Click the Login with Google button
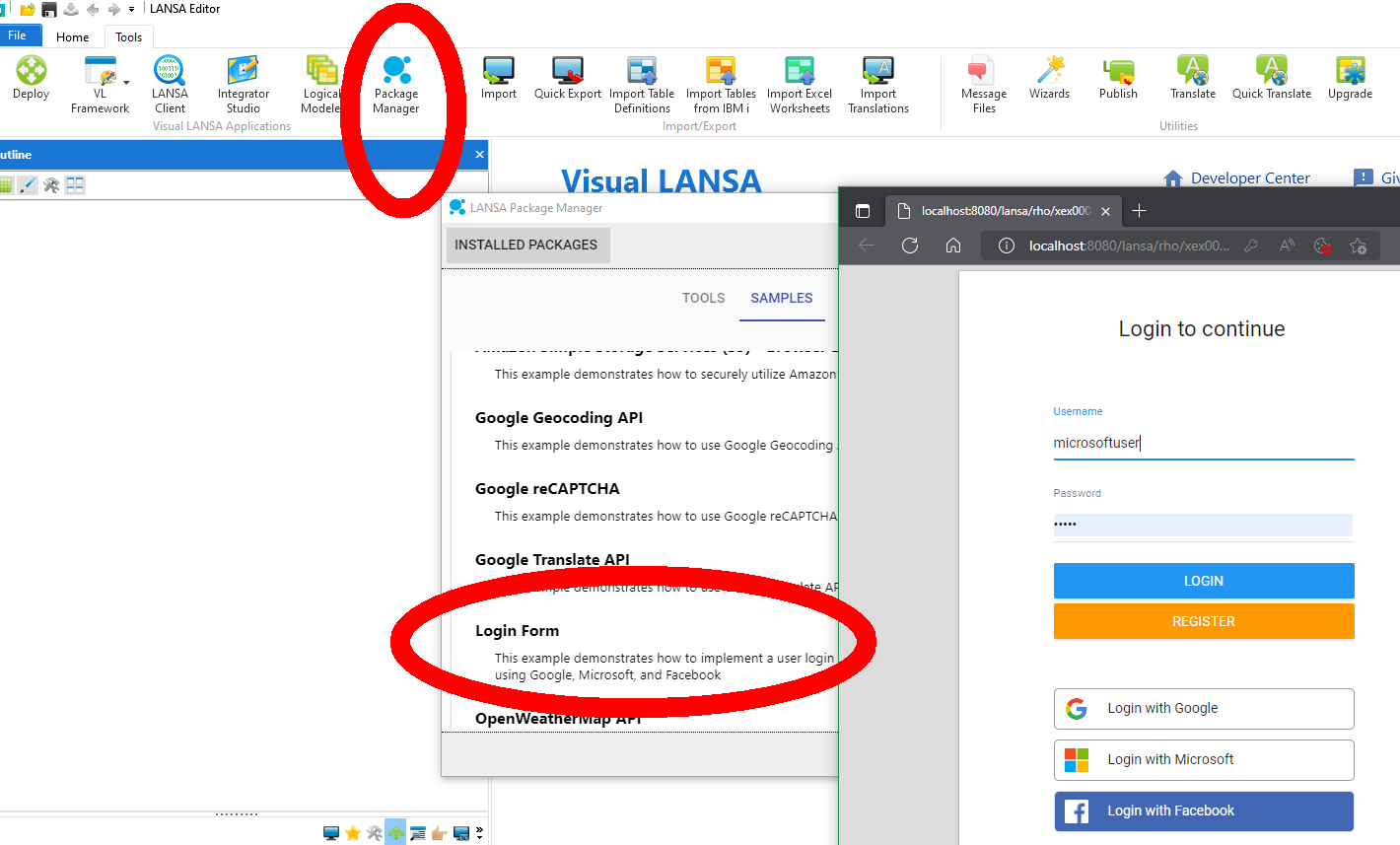The image size is (1400, 845). point(1203,708)
